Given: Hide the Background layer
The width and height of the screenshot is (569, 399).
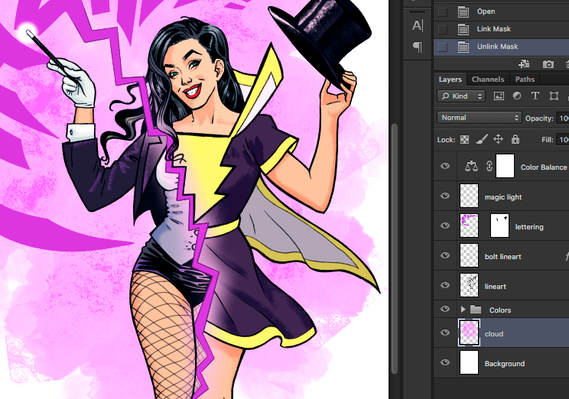Looking at the screenshot, I should 445,362.
